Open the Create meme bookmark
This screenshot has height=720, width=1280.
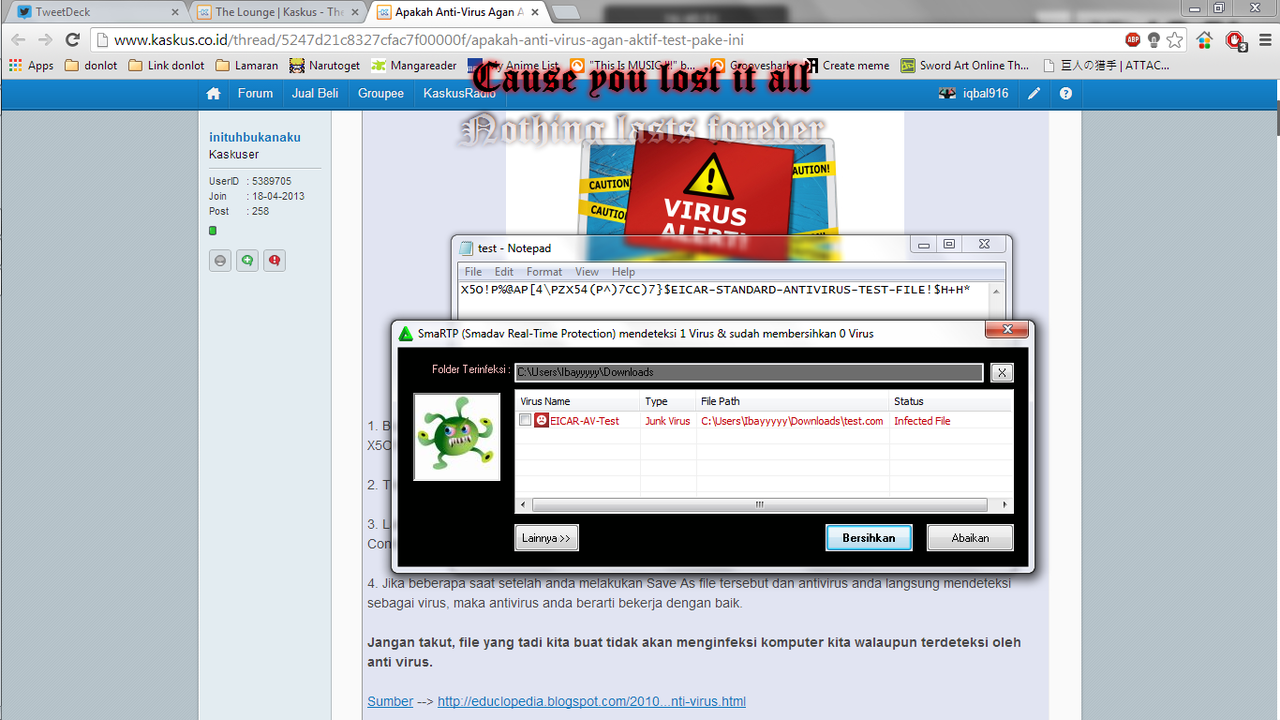coord(846,65)
